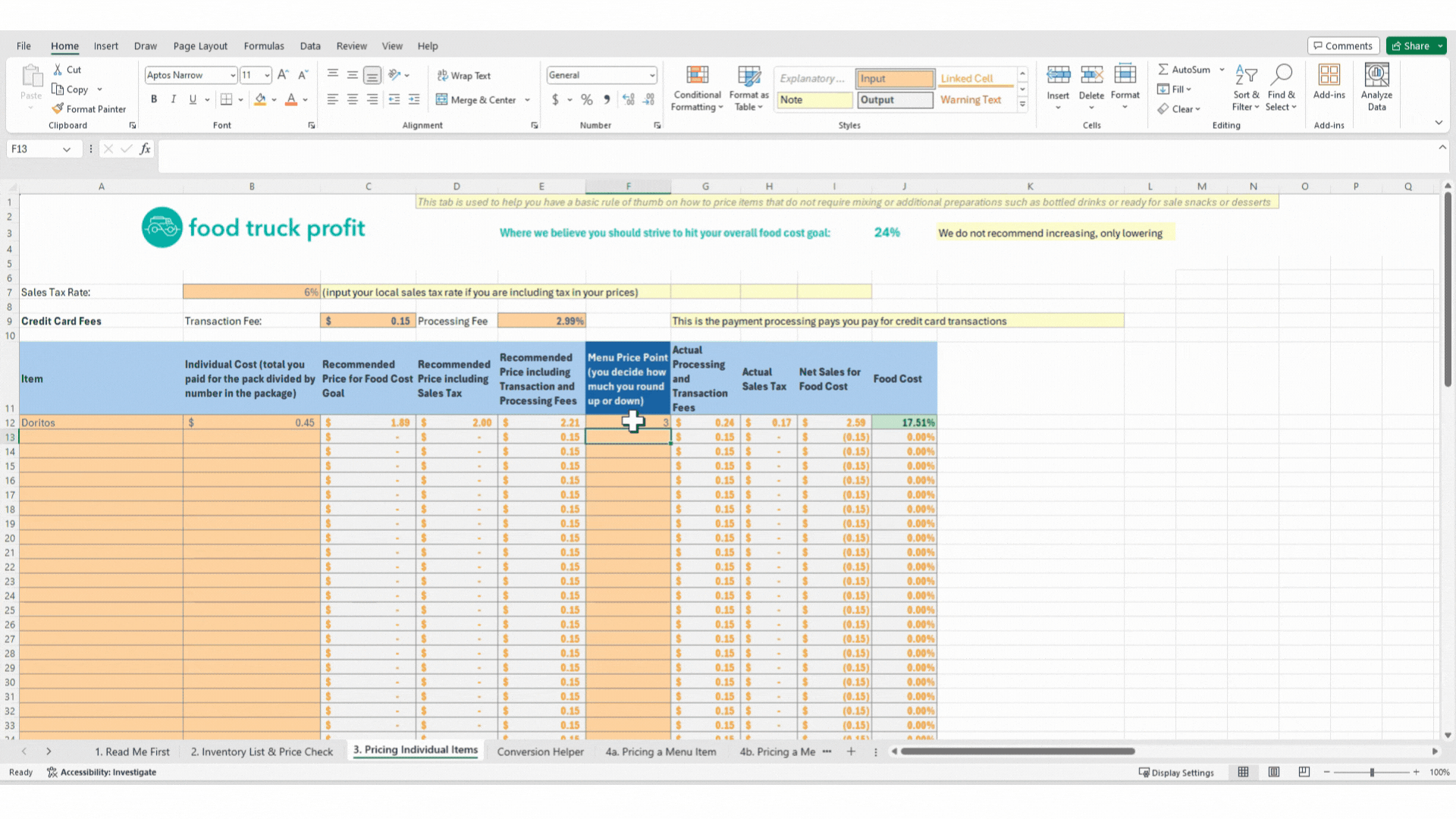Expand the General number format dropdown
The image size is (1456, 819).
(651, 75)
